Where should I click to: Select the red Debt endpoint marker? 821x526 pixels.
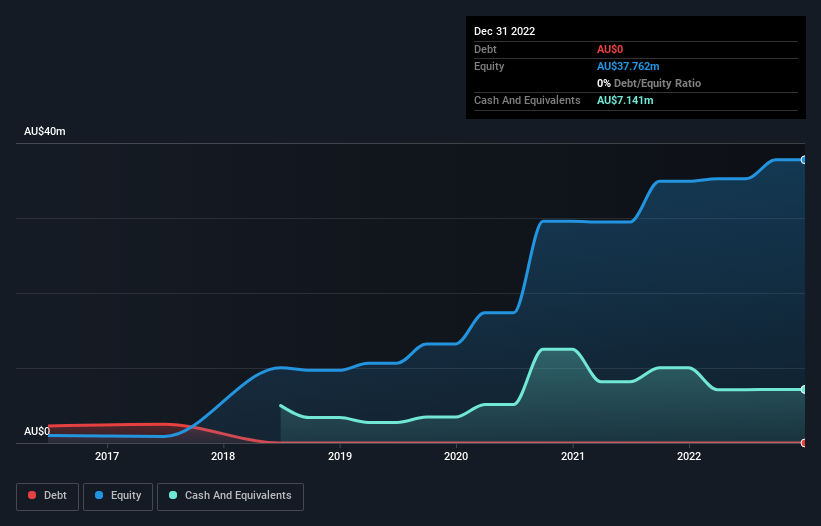pos(804,443)
